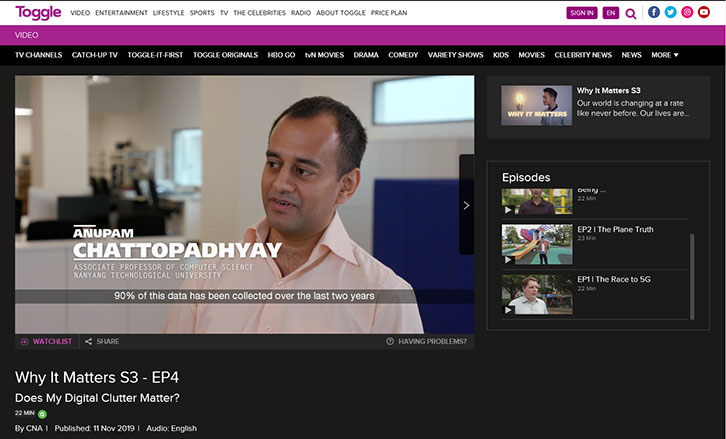Go to DRAMA section

pyautogui.click(x=366, y=55)
